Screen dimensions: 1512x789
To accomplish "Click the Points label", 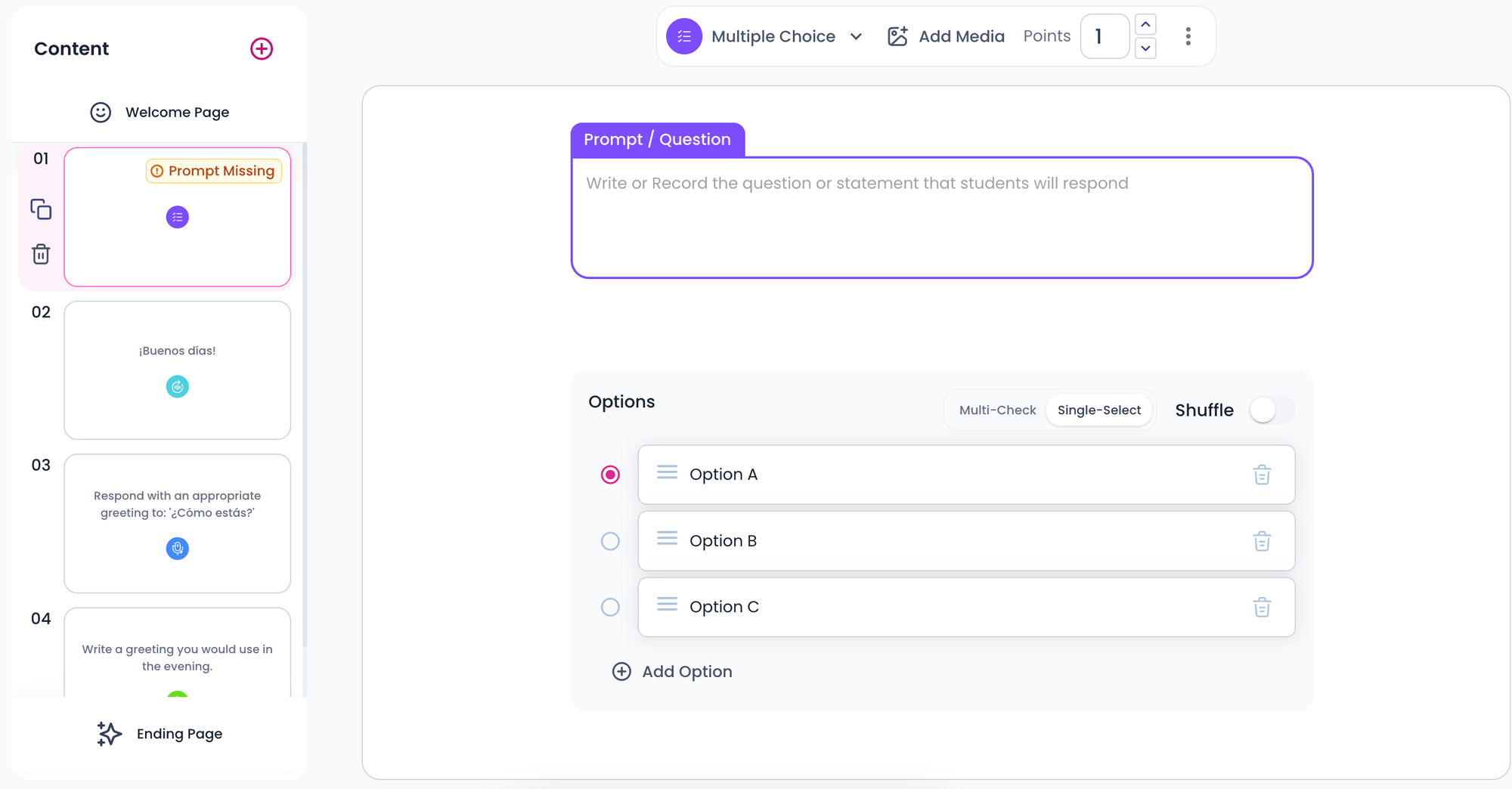I will [x=1047, y=36].
